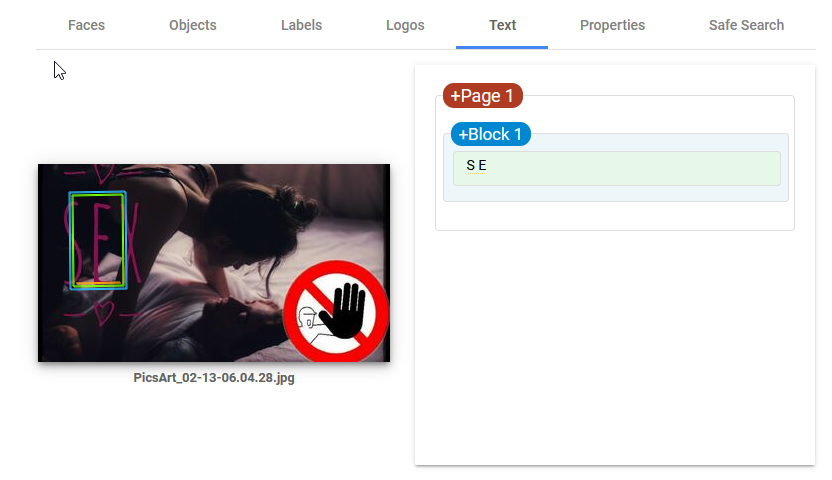The width and height of the screenshot is (832, 480).
Task: Click the green text bounding box on image
Action: [98, 240]
